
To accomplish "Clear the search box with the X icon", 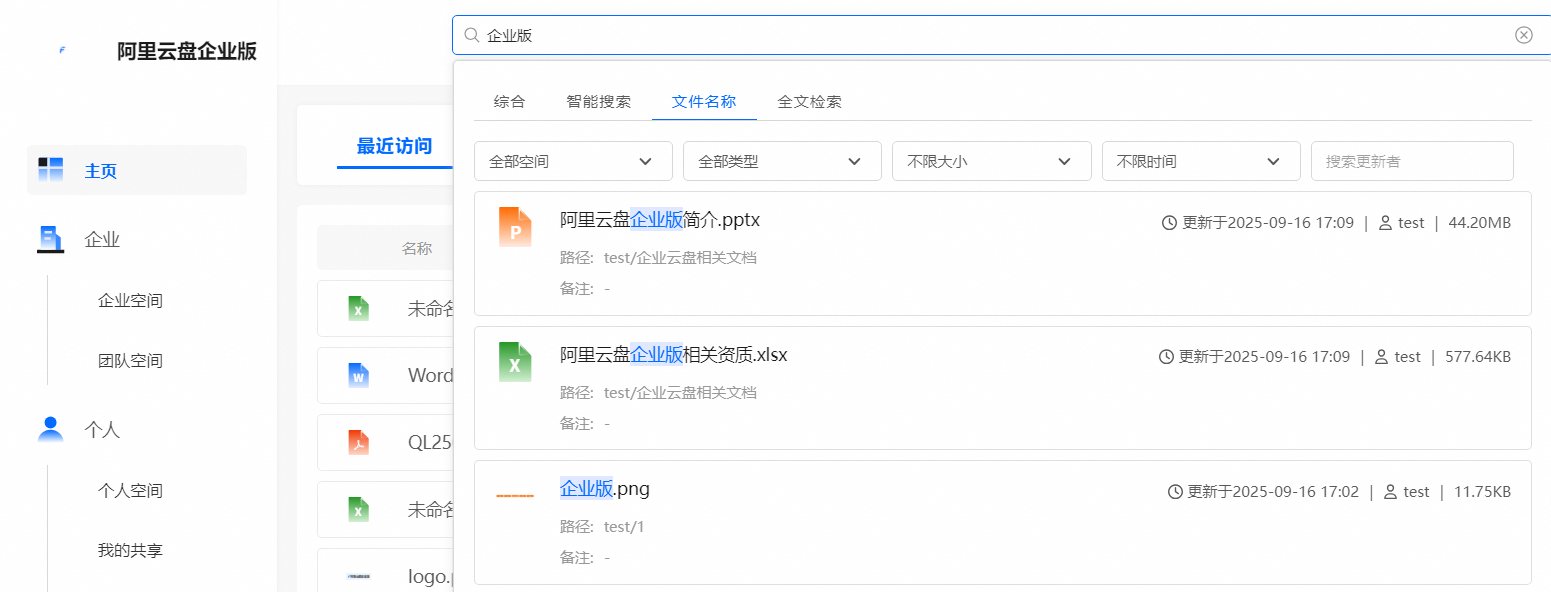I will [1524, 35].
